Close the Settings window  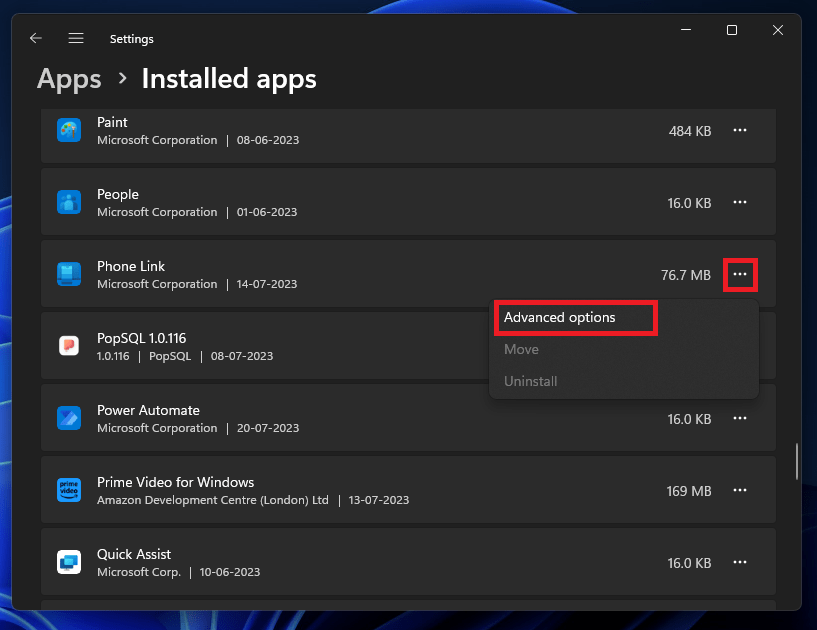click(x=777, y=30)
